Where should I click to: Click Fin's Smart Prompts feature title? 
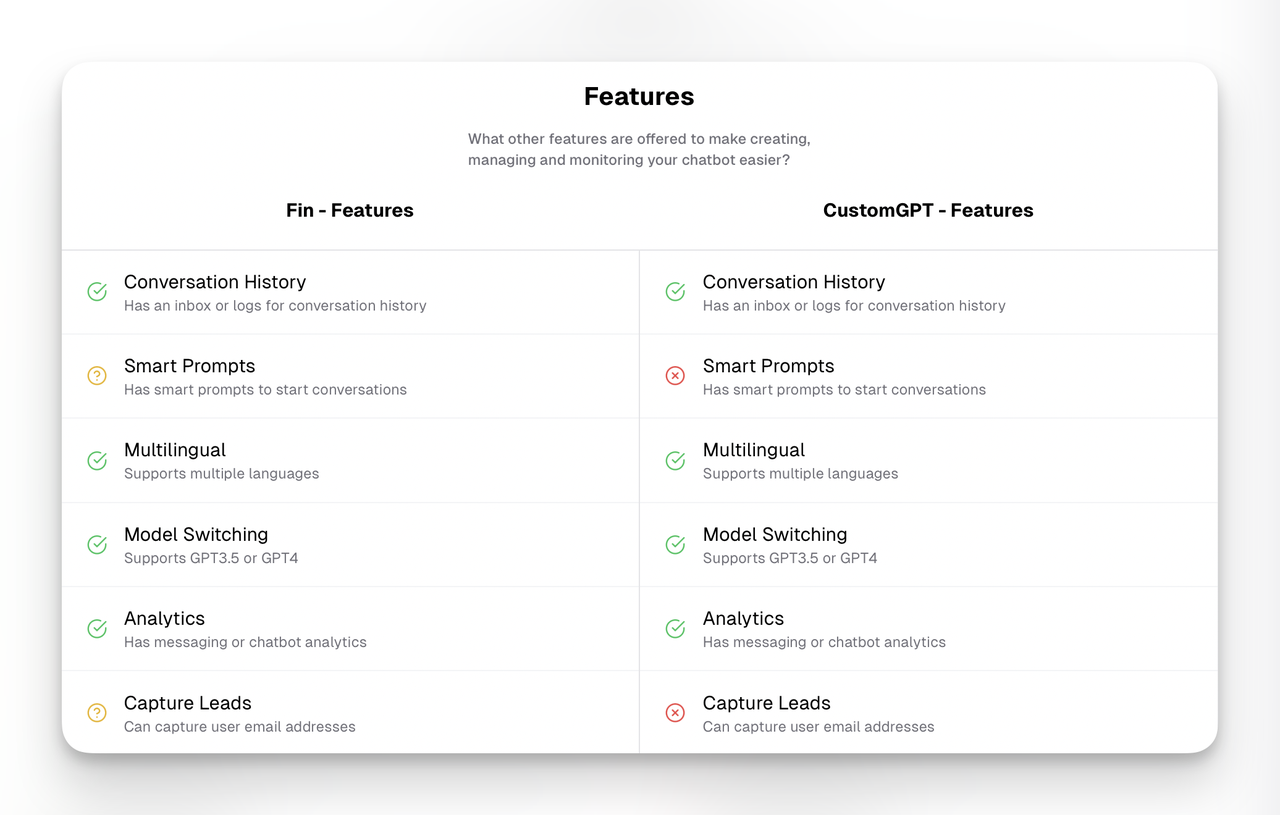pyautogui.click(x=190, y=366)
